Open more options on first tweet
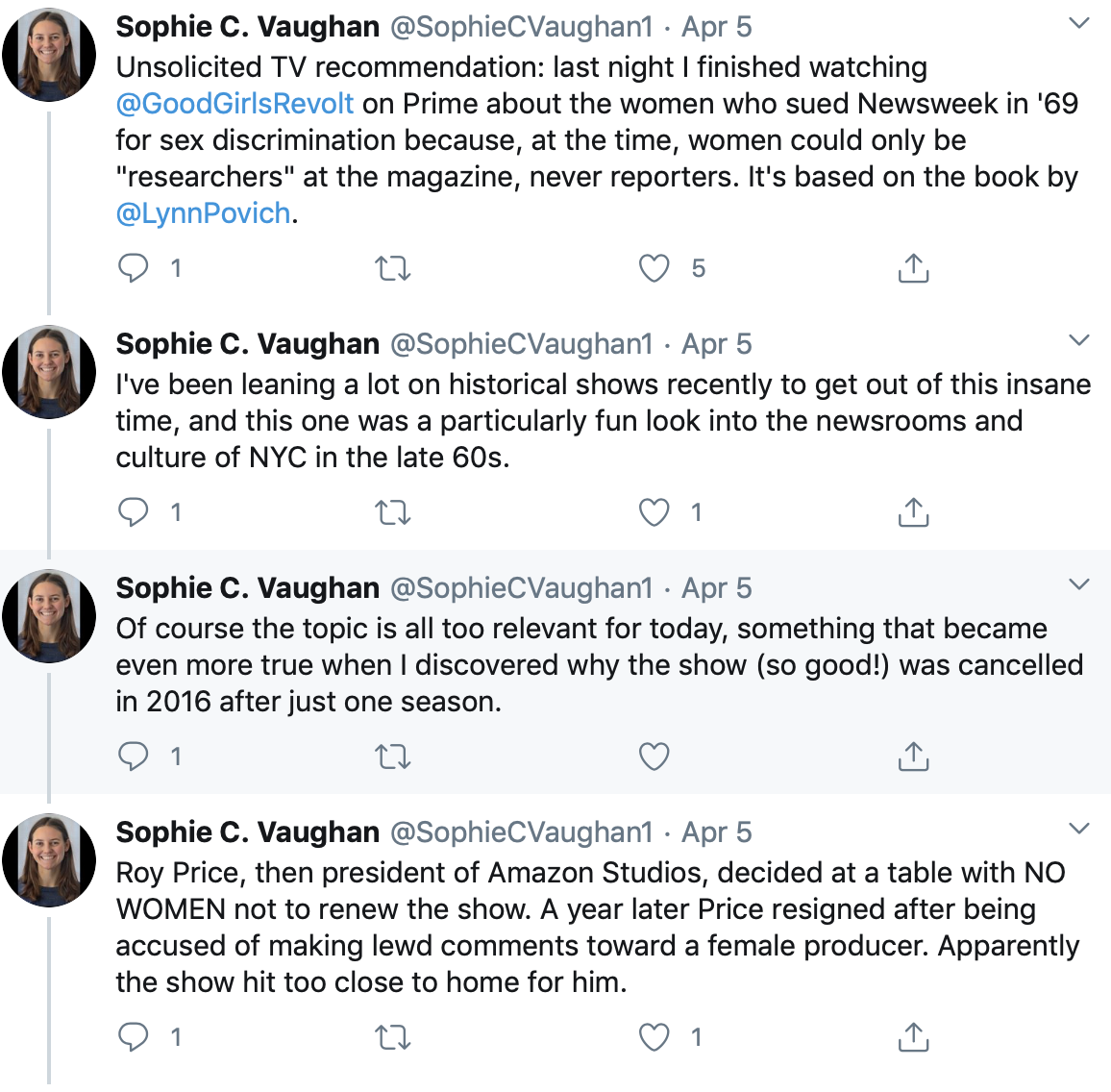1111x1092 pixels. tap(1079, 24)
